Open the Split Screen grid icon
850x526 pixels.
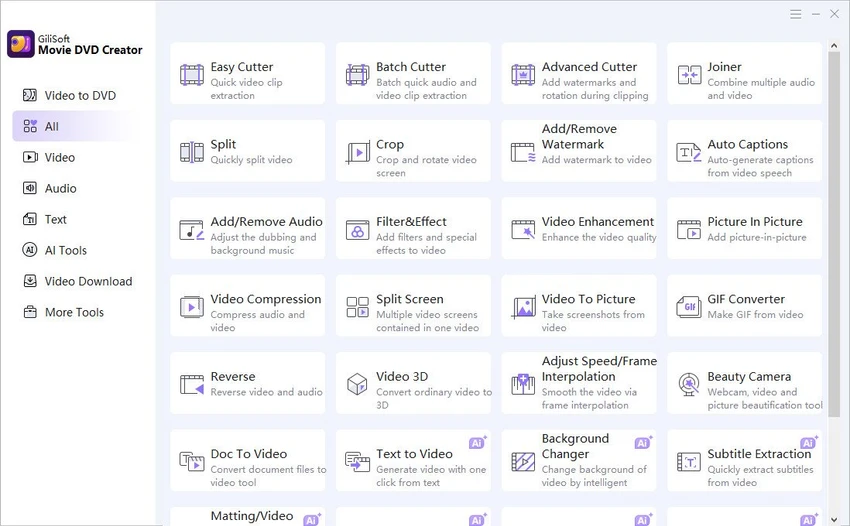coord(358,307)
